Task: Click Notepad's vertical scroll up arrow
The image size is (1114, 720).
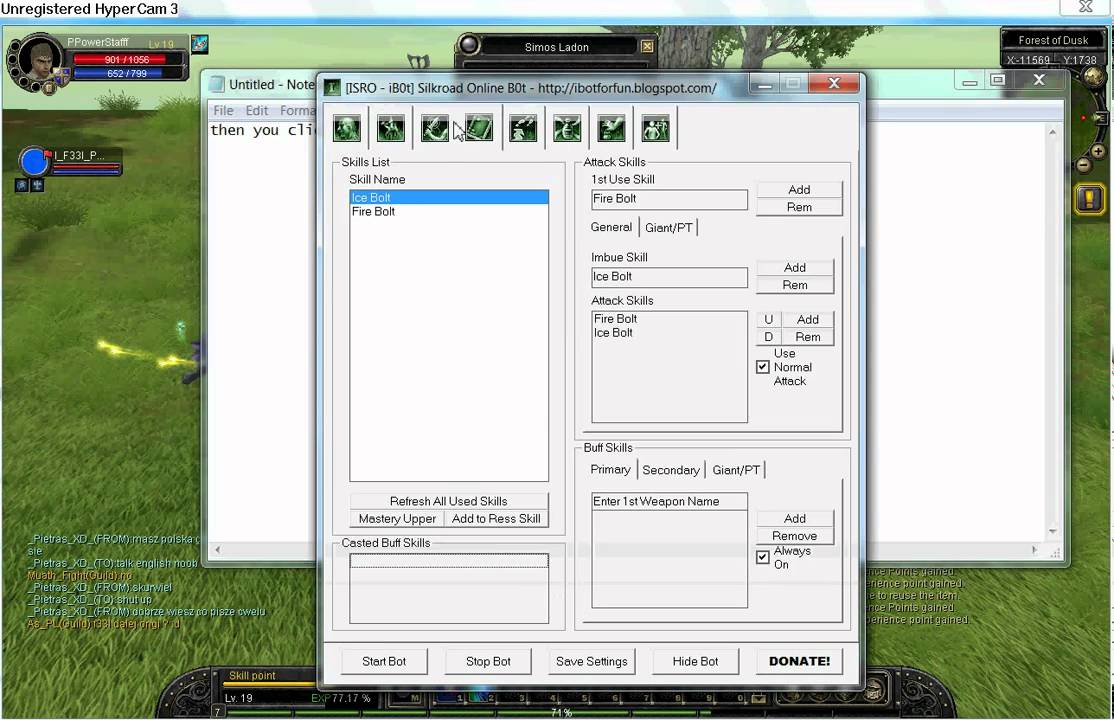Action: (x=1052, y=132)
